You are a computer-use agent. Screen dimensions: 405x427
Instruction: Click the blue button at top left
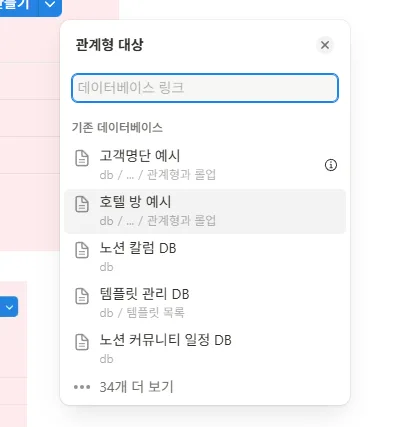click(x=19, y=5)
